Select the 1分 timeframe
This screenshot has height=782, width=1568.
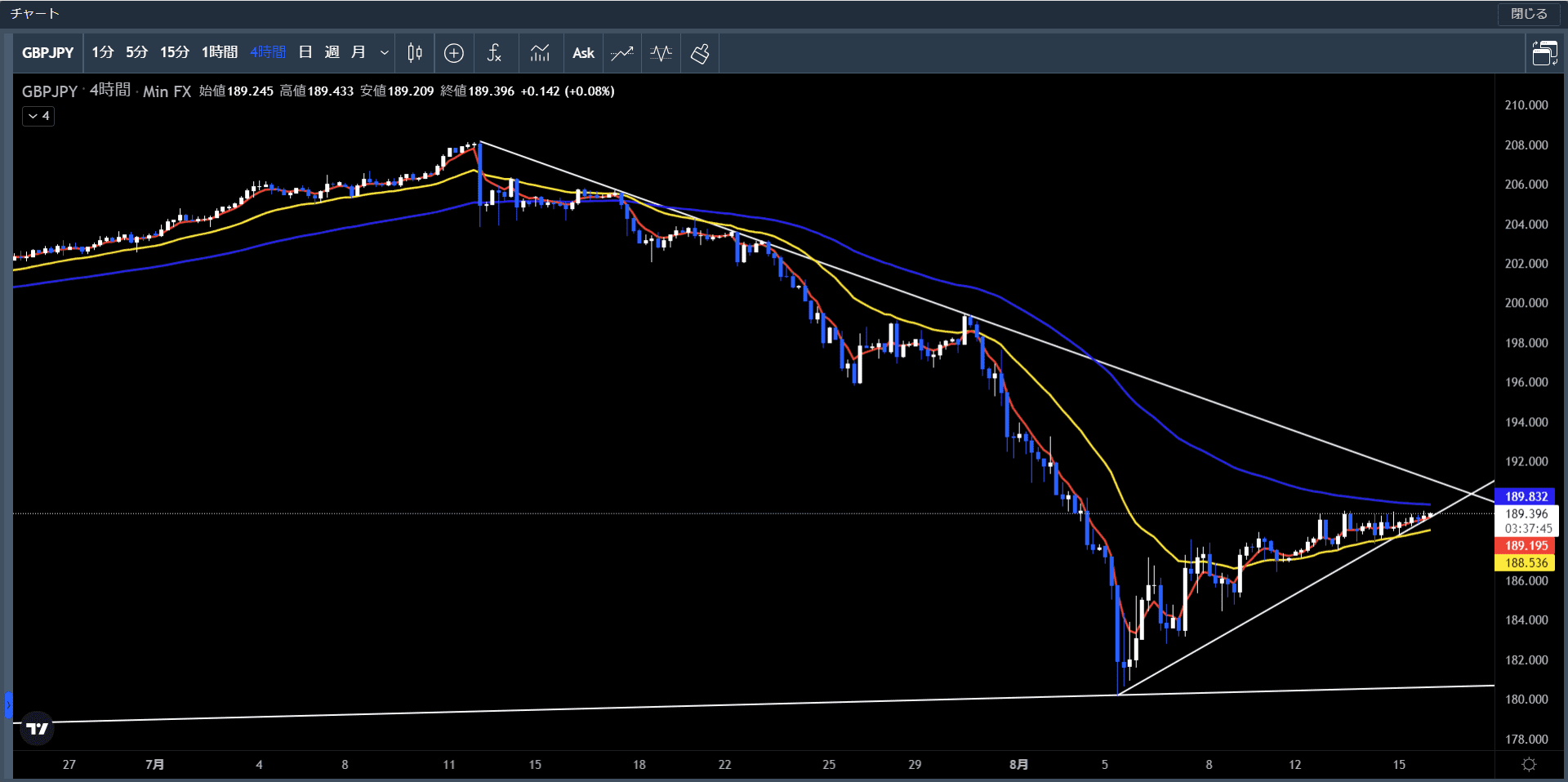click(102, 52)
